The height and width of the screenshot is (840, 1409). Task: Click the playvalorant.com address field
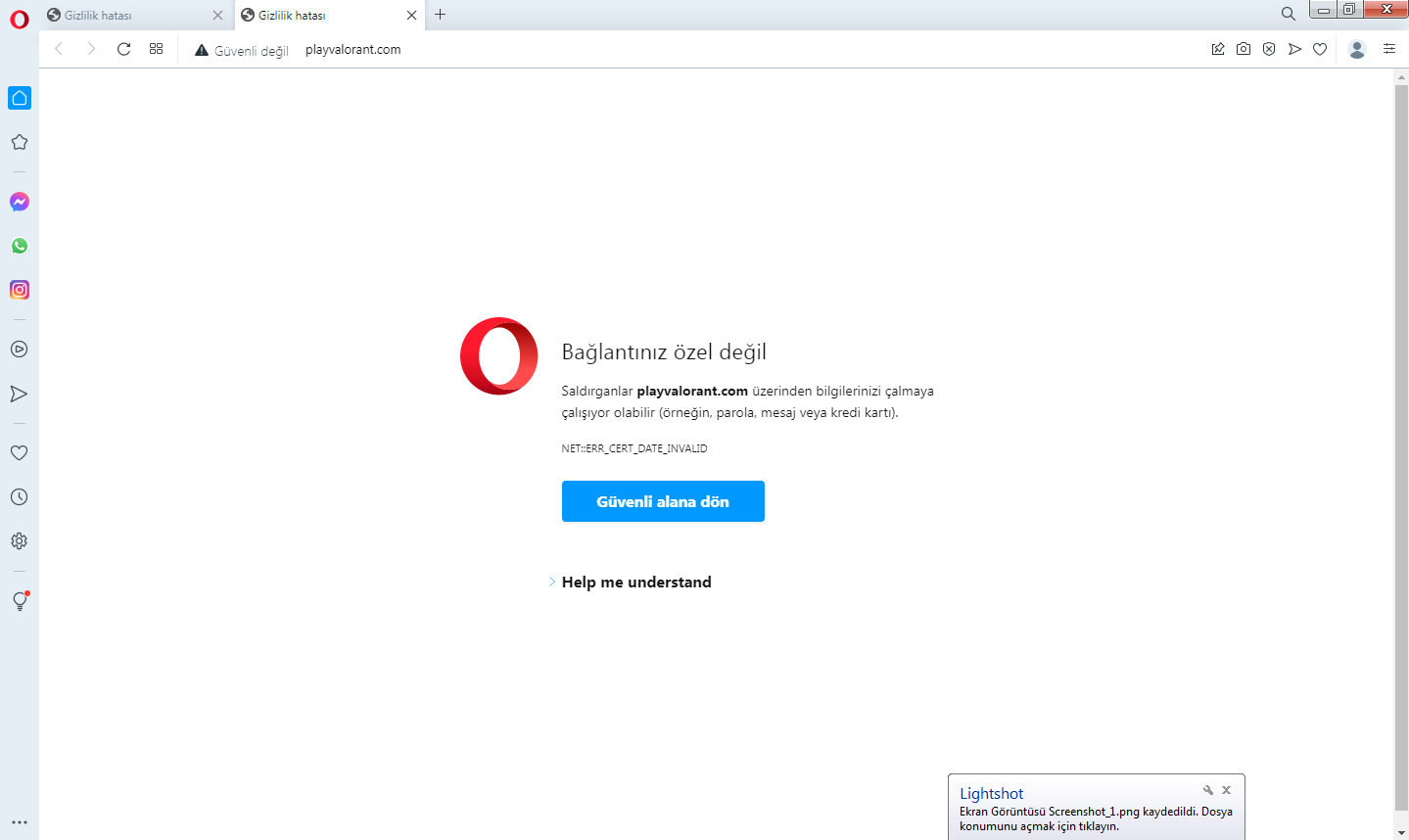point(353,49)
